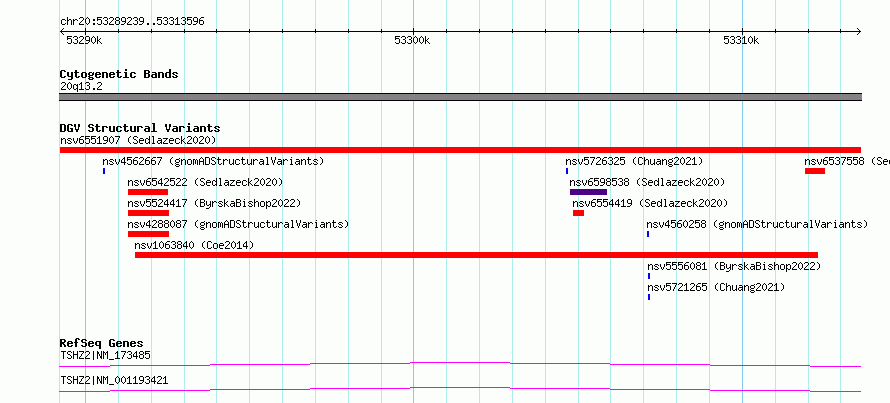This screenshot has width=890, height=403.
Task: Select the red bar under nsv5524417
Action: click(x=148, y=213)
